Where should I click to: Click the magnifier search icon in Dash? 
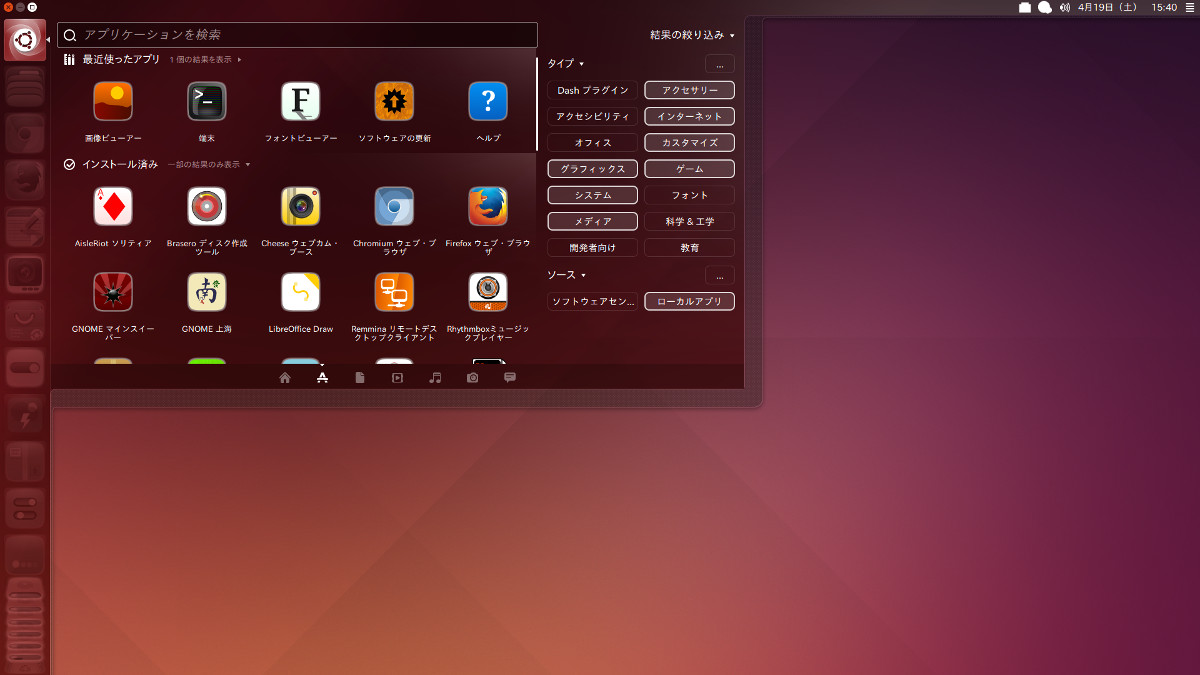pyautogui.click(x=70, y=35)
